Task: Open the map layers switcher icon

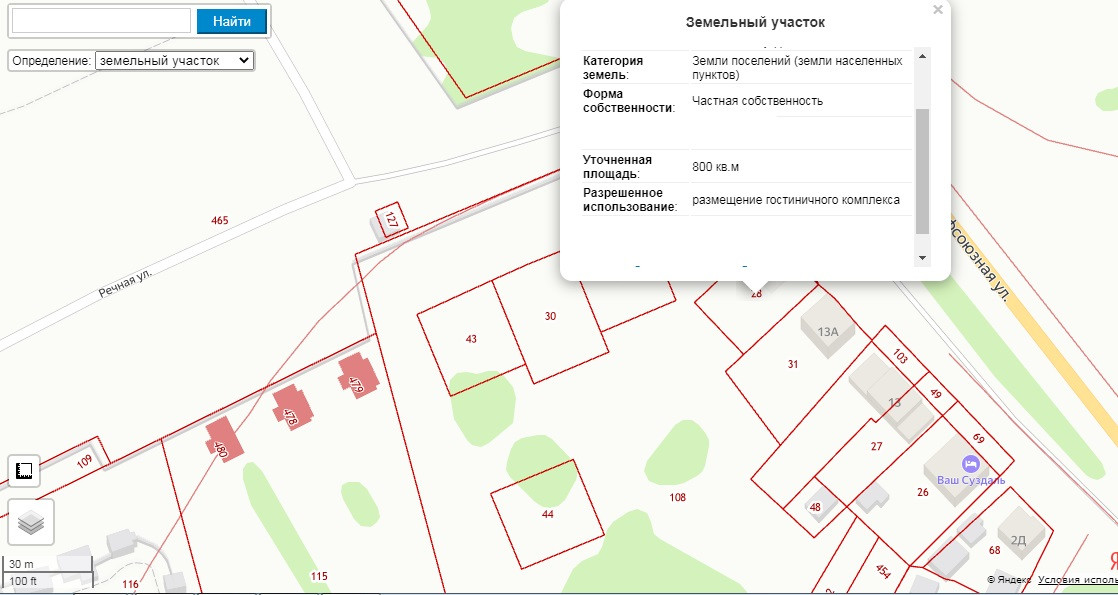Action: pyautogui.click(x=31, y=523)
